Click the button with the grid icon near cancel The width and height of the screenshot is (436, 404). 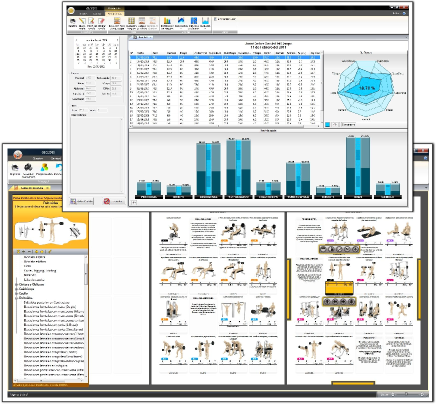(82, 201)
